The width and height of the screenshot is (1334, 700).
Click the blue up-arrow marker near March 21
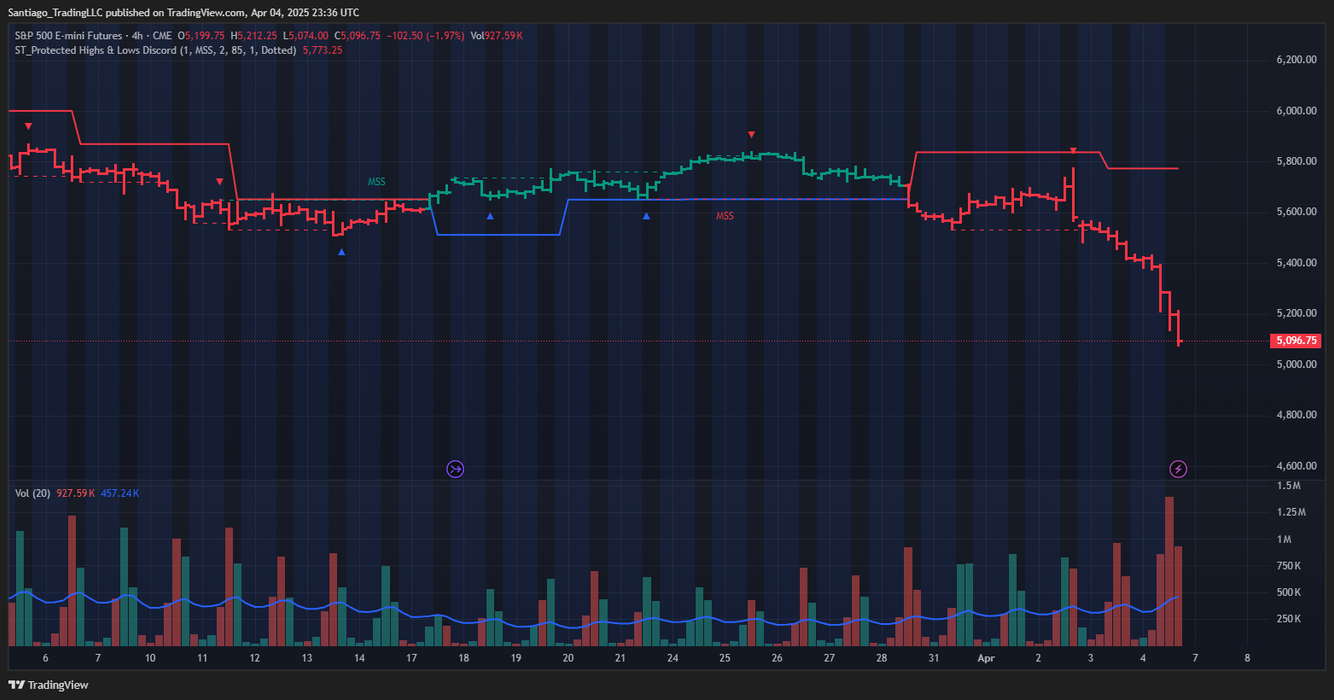pos(647,214)
